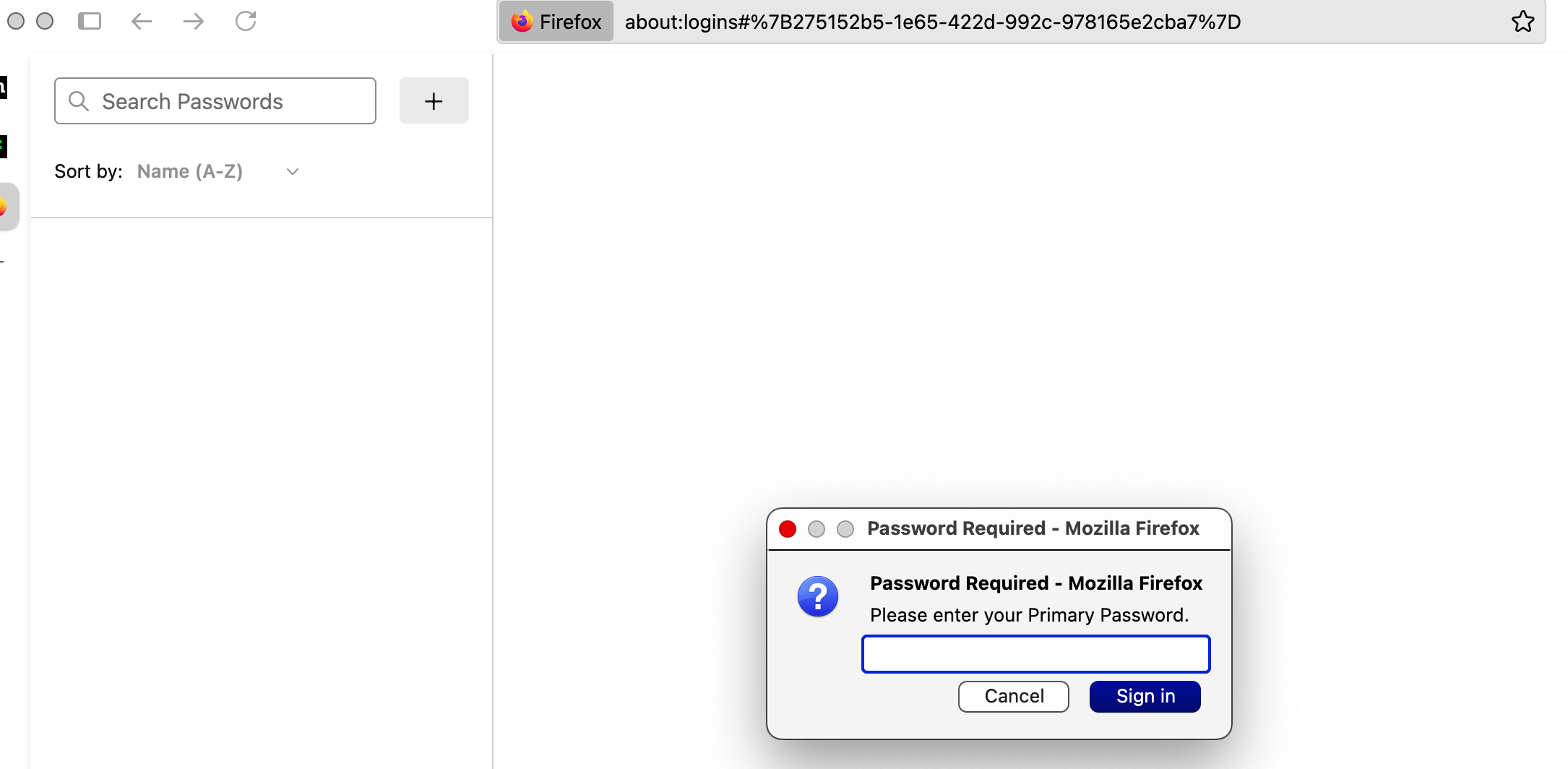The image size is (1568, 769).
Task: Cancel the Password Required dialog
Action: (x=1013, y=696)
